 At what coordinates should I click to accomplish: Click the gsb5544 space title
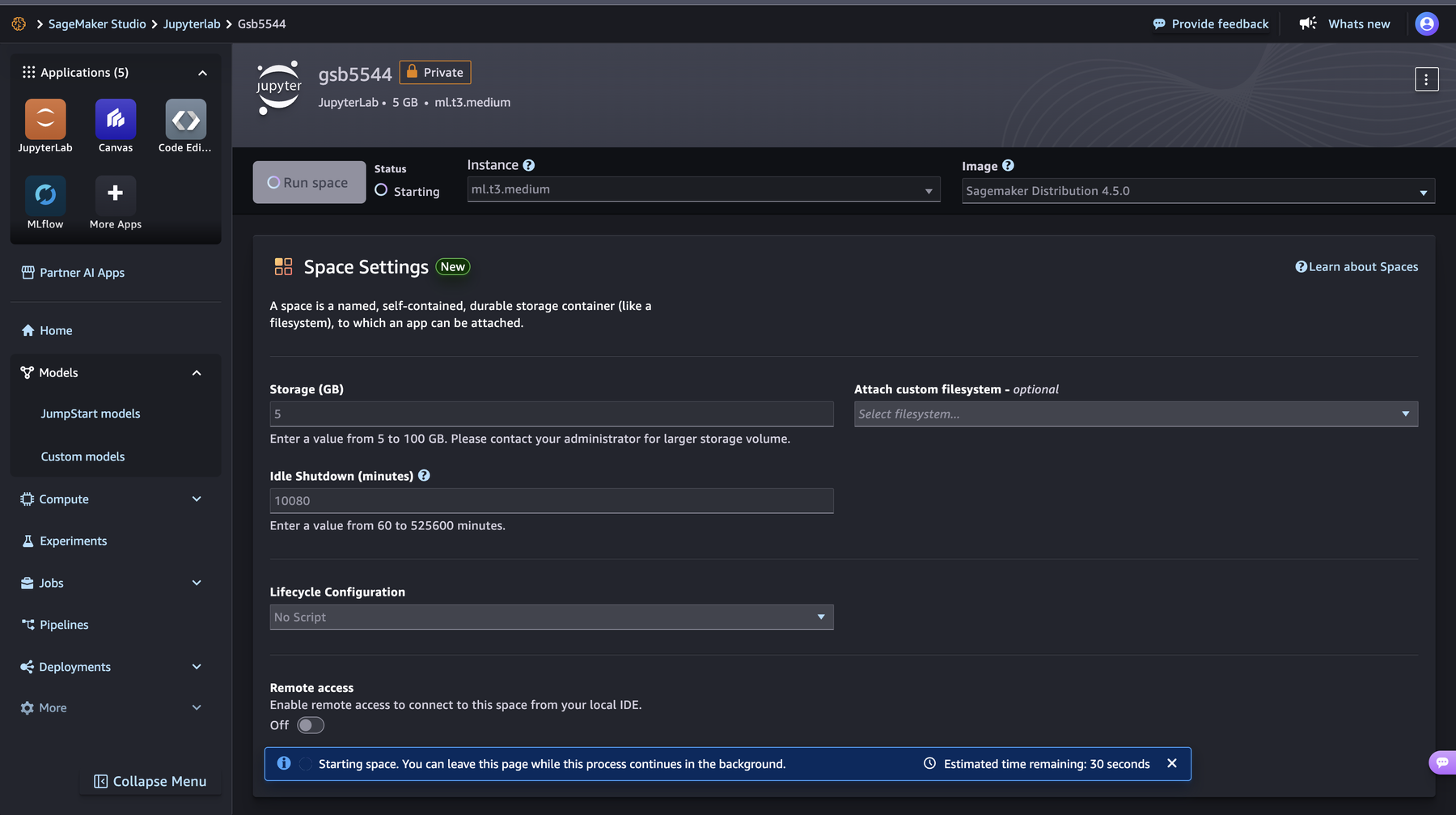(355, 74)
